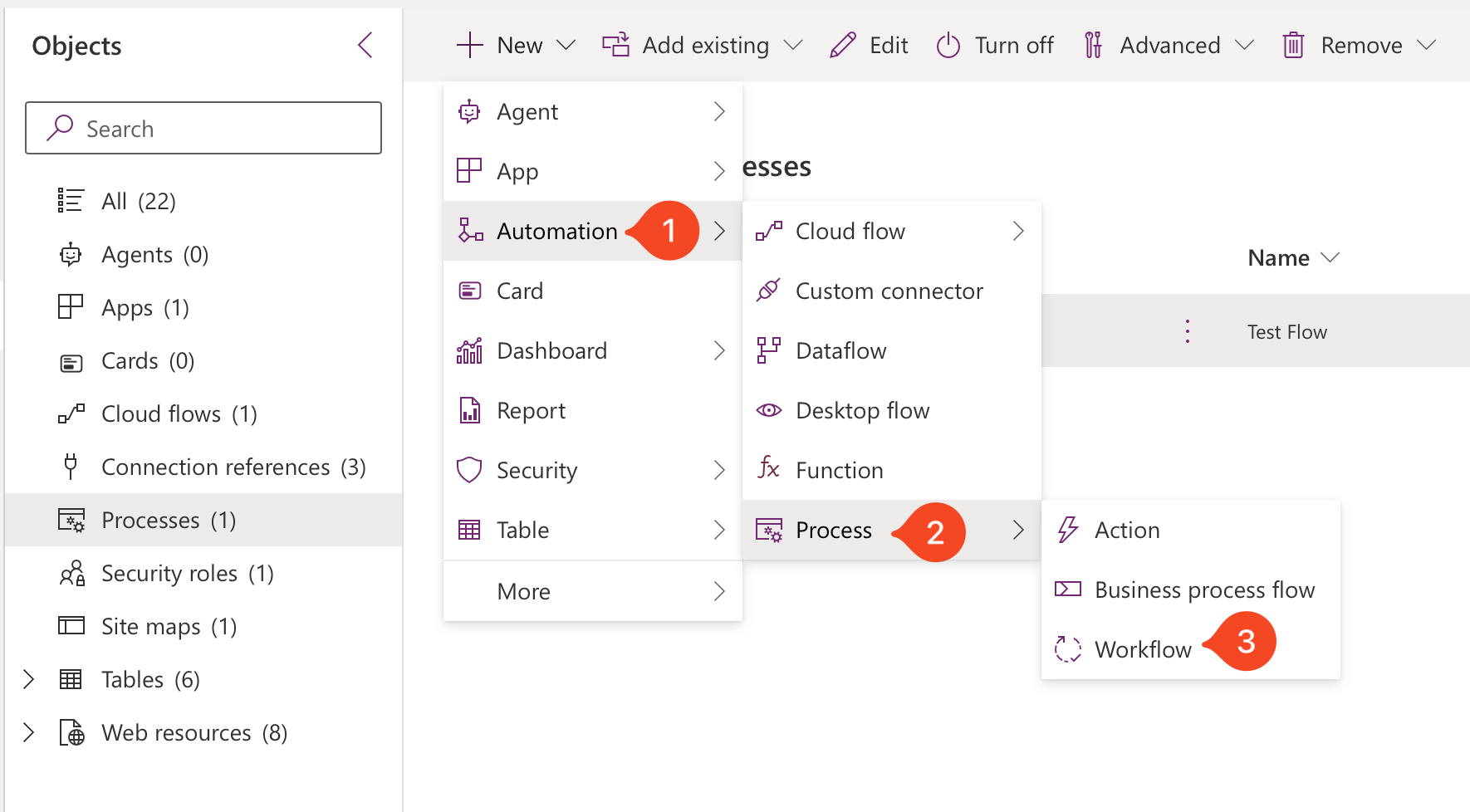Click the Dashboard chart icon

click(x=469, y=350)
